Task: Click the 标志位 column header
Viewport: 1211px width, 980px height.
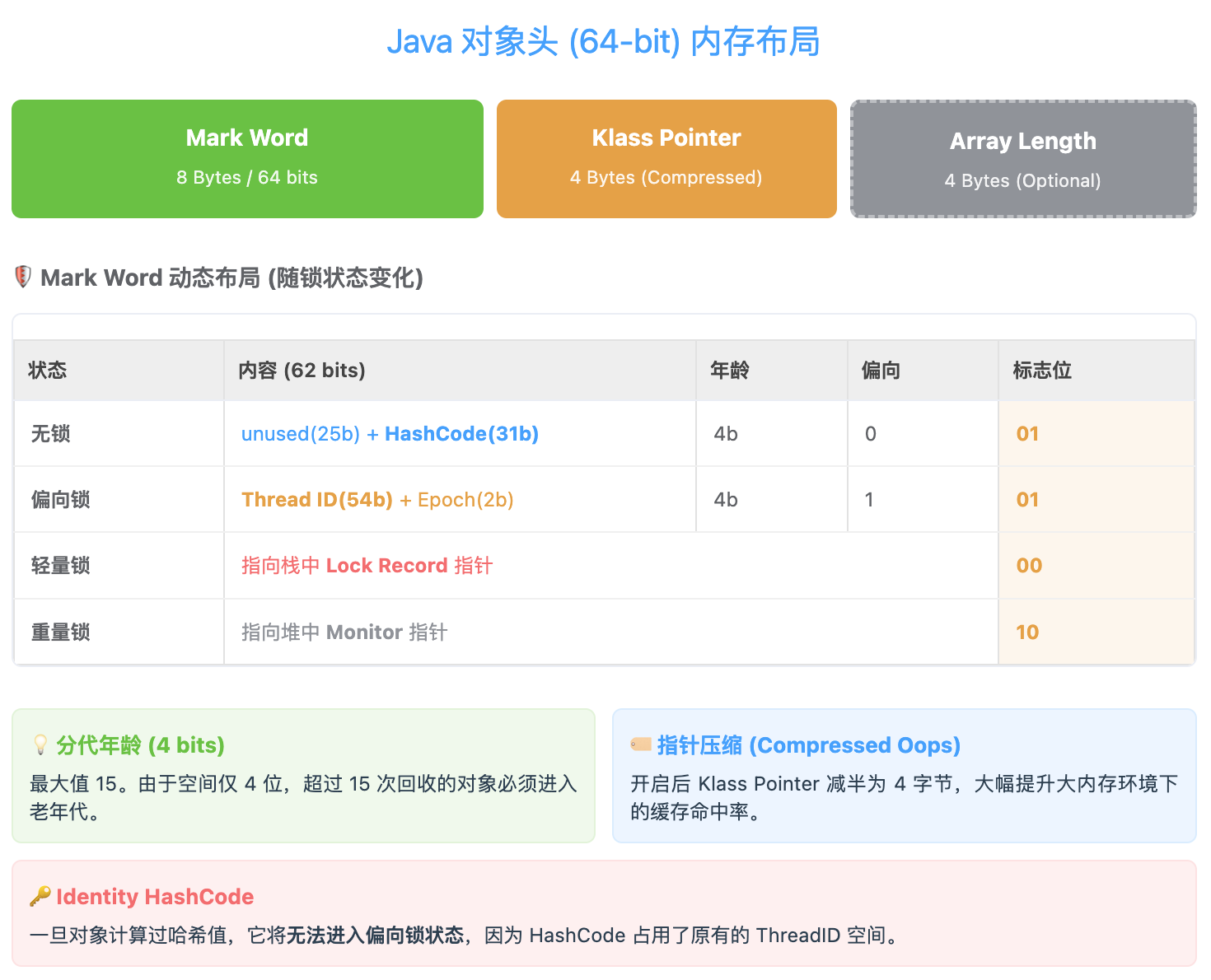Action: click(x=1042, y=371)
